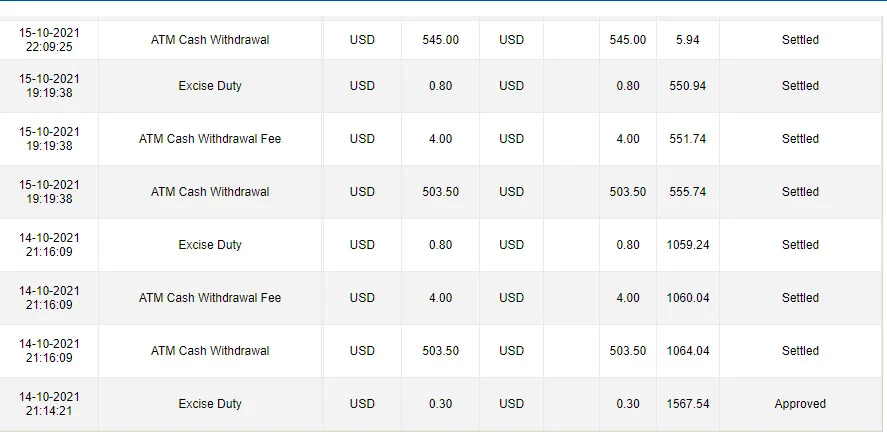This screenshot has height=434, width=887.
Task: Select the Excise Duty entry with 0.30 amount
Action: (210, 404)
